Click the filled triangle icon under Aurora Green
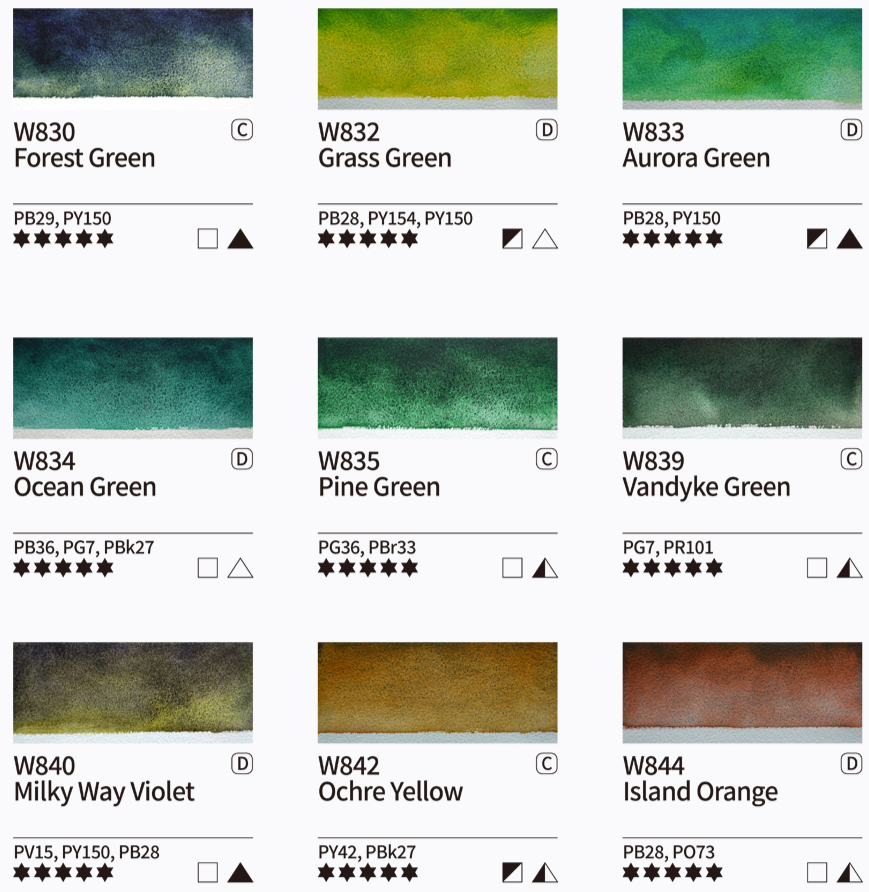 click(850, 239)
